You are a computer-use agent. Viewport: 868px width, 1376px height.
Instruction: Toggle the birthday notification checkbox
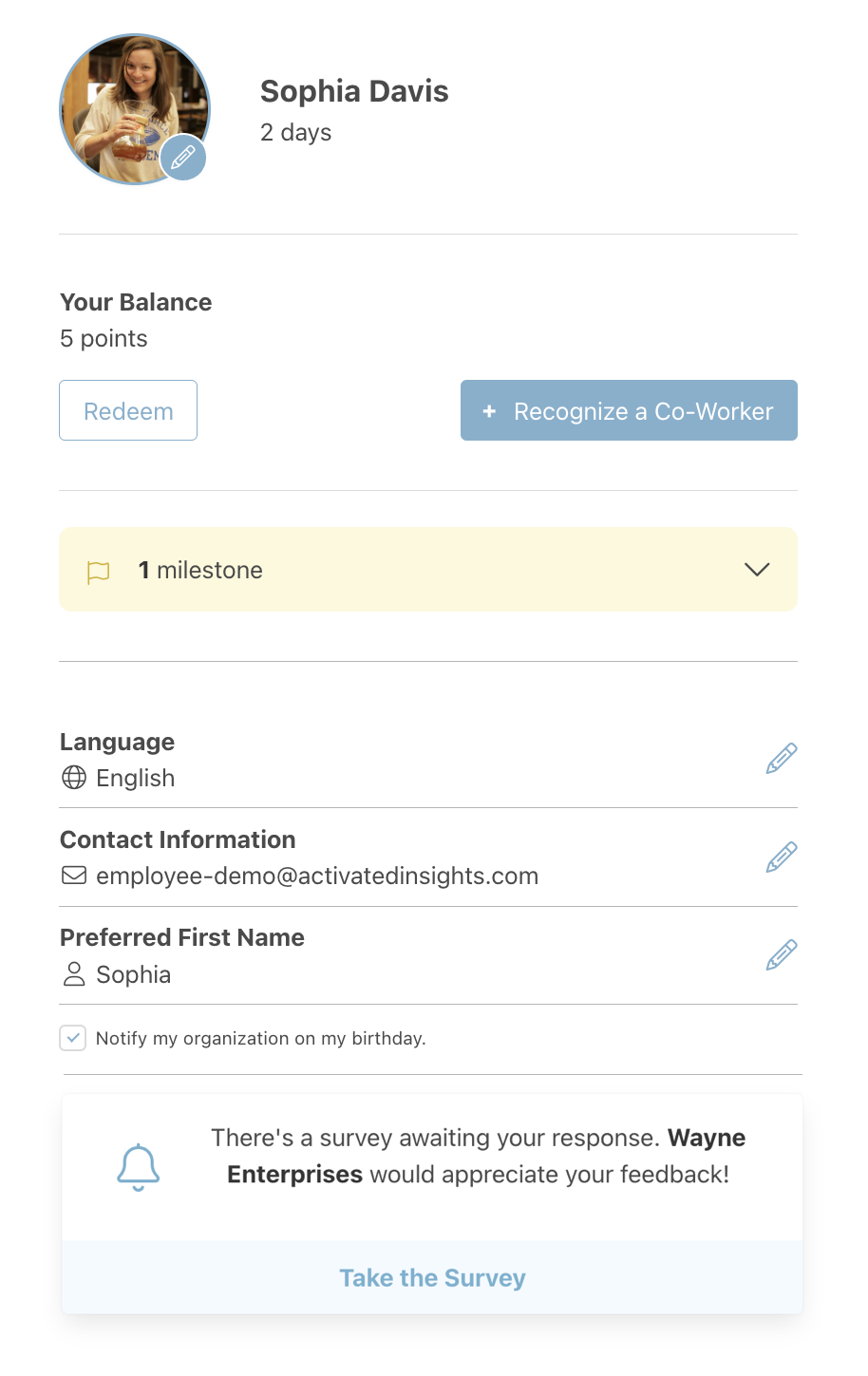pyautogui.click(x=73, y=1038)
